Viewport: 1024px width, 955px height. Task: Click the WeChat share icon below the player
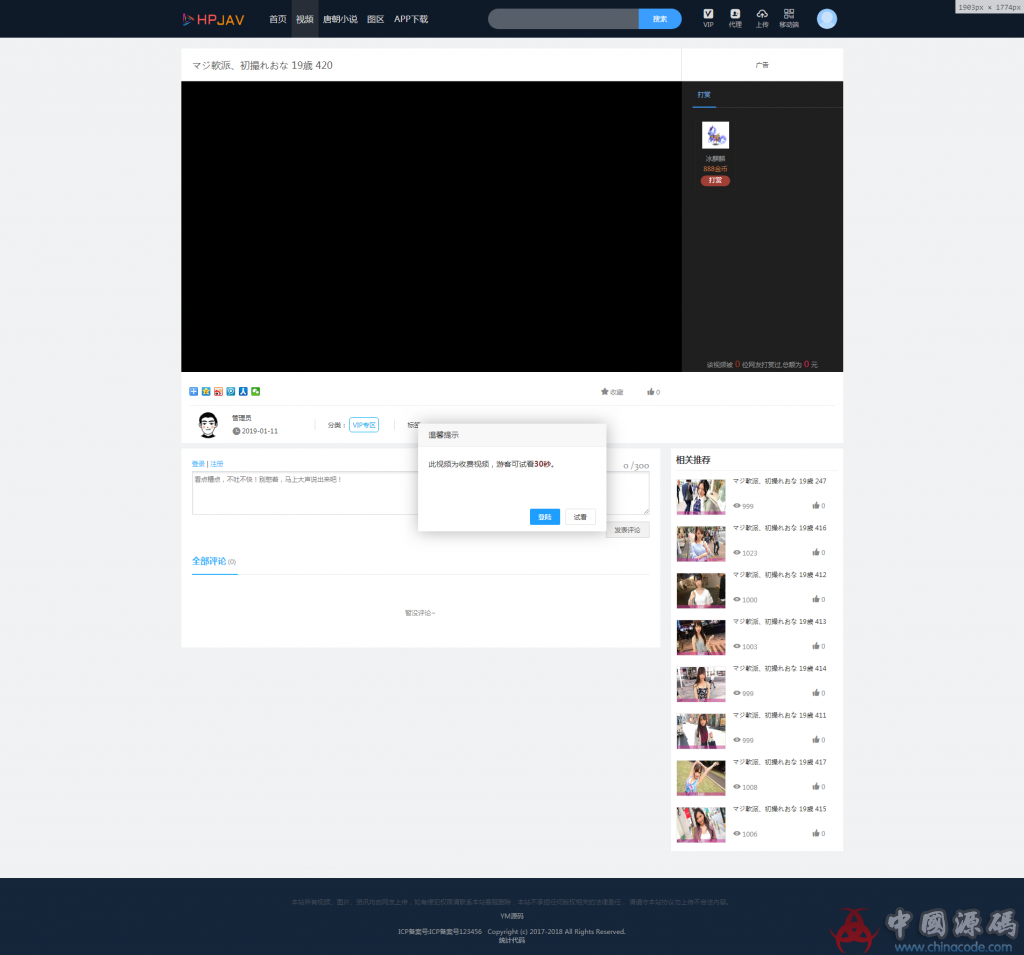tap(256, 391)
